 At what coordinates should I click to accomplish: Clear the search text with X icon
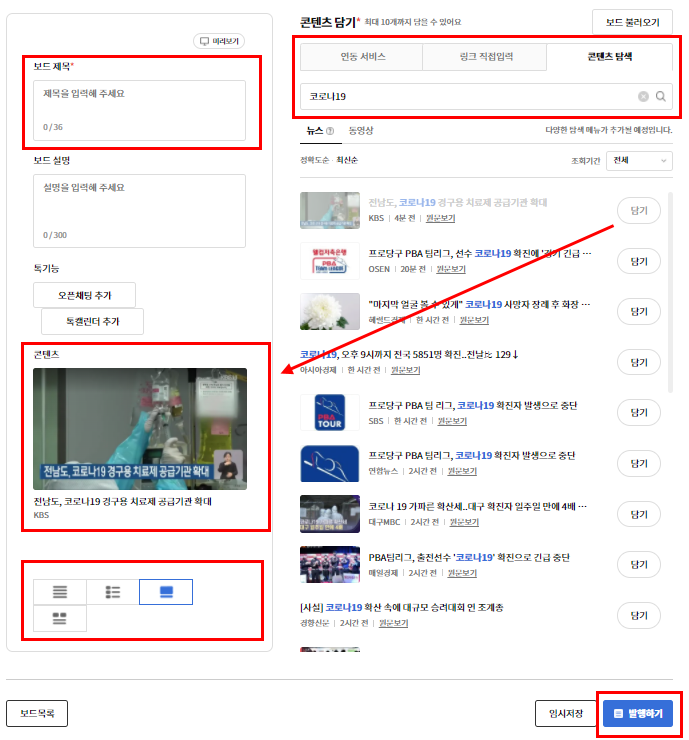[643, 96]
